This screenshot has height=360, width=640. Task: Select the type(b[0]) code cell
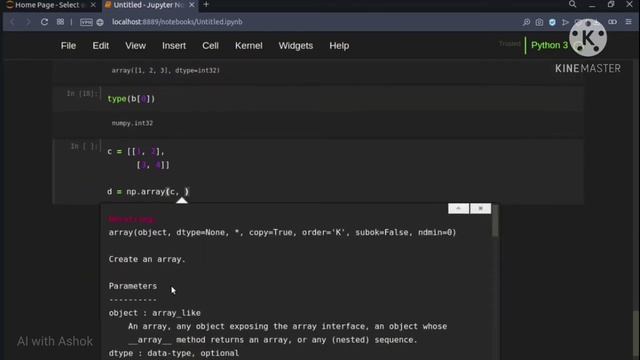(x=318, y=99)
